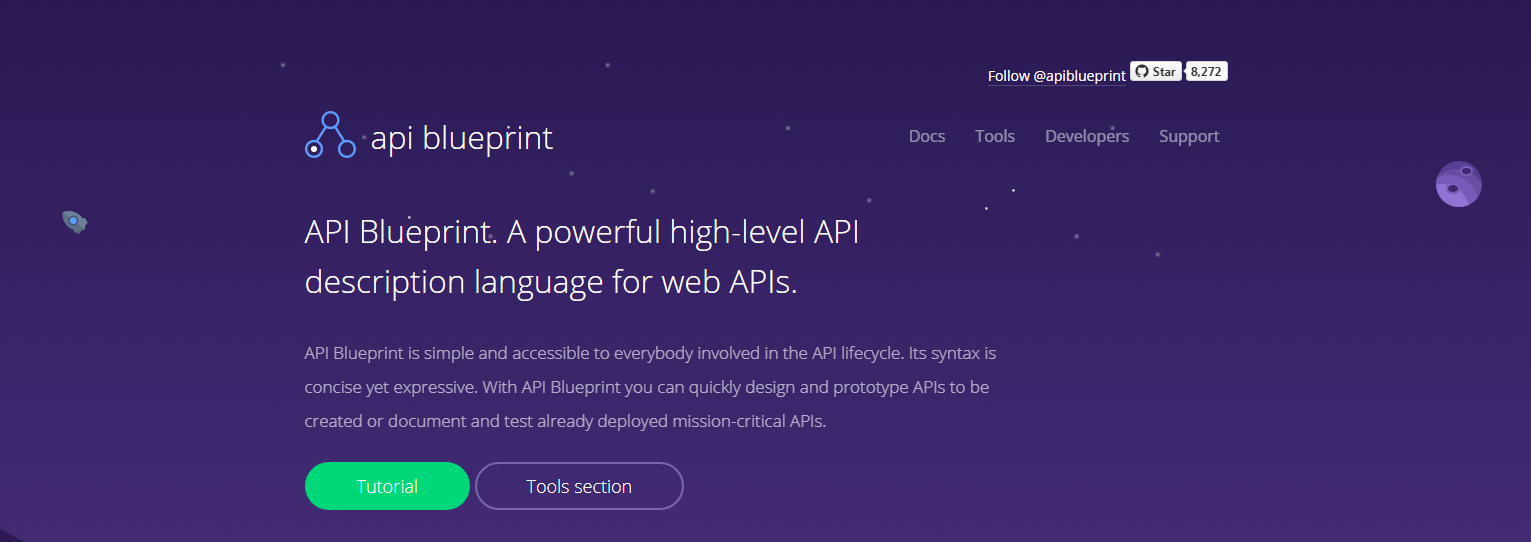Image resolution: width=1531 pixels, height=542 pixels.
Task: Click the GitHub octocat icon
Action: click(1142, 72)
